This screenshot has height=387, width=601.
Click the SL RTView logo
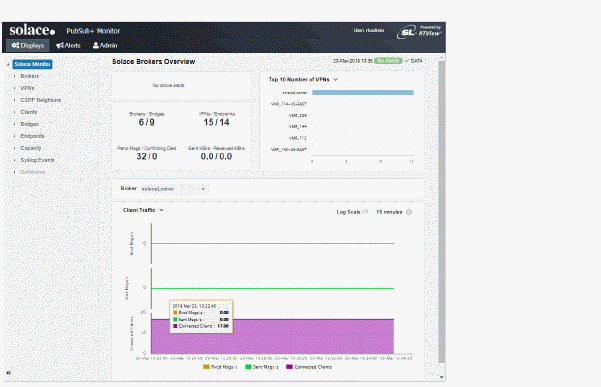[419, 31]
